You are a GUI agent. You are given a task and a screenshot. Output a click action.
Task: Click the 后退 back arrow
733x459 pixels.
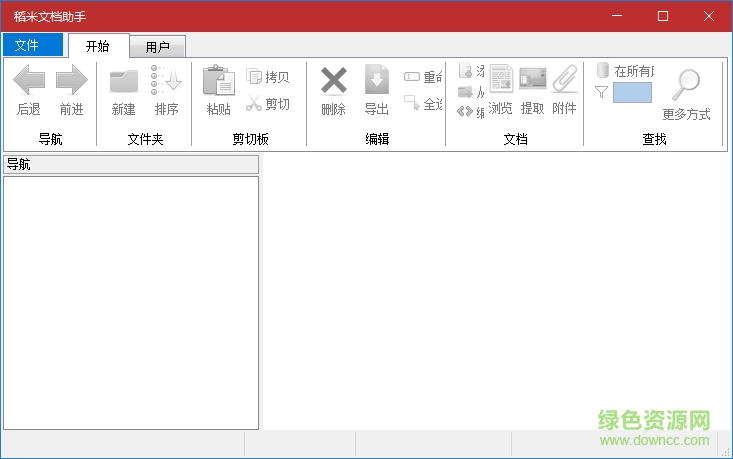(29, 89)
